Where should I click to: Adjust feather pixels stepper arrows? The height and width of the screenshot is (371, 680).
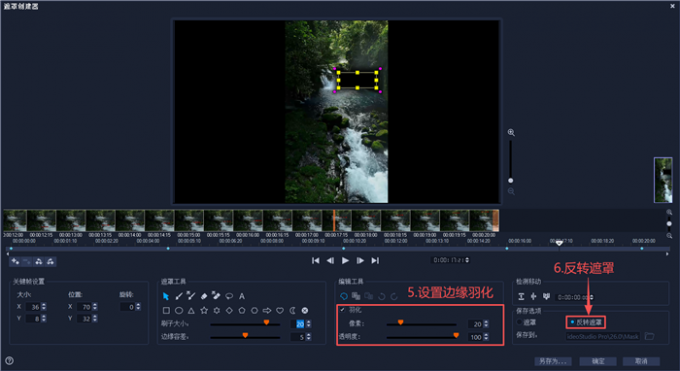[x=486, y=324]
